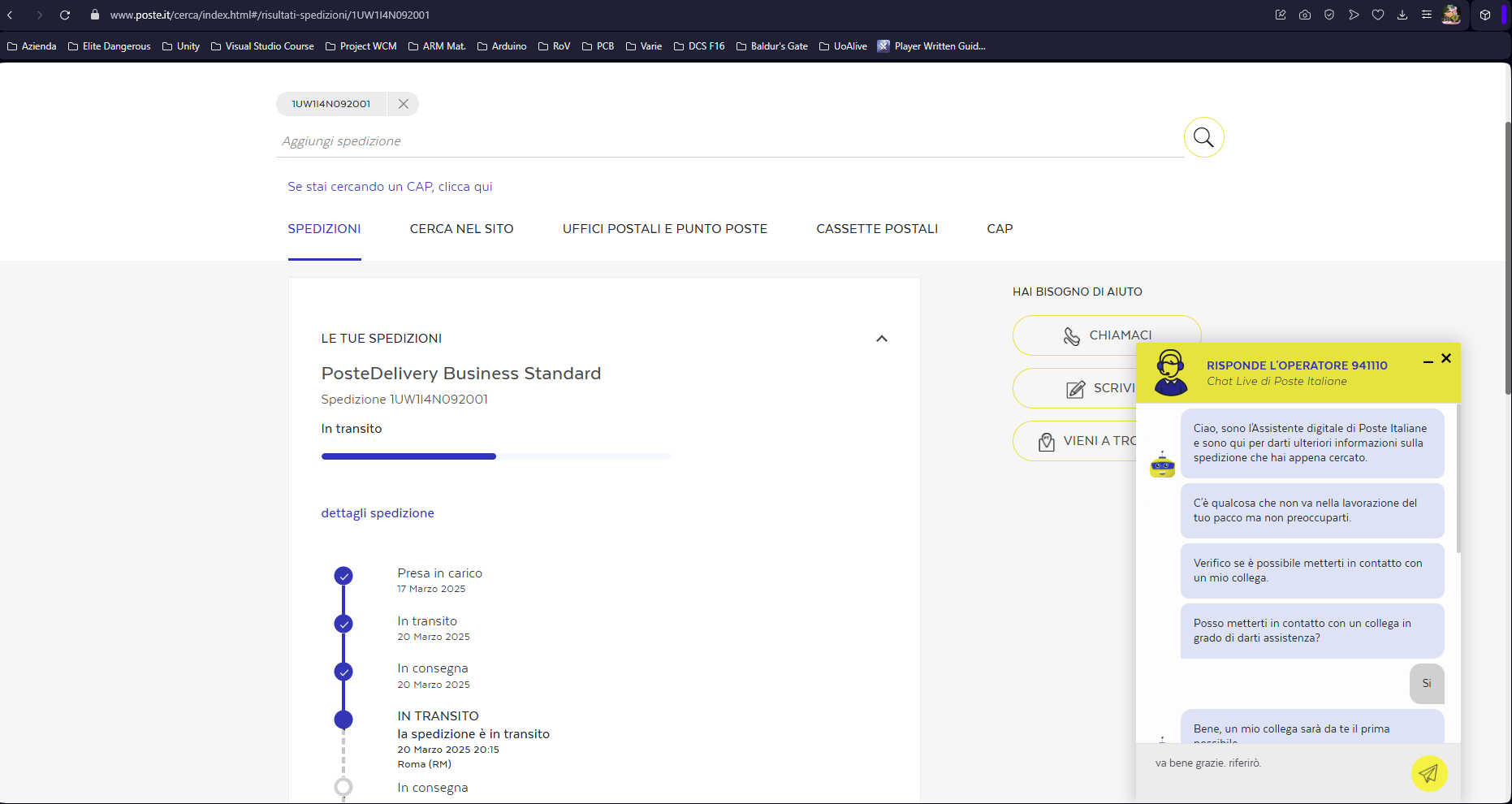The width and height of the screenshot is (1512, 804).
Task: Open the DCS F16 bookmarks folder
Action: [x=699, y=46]
